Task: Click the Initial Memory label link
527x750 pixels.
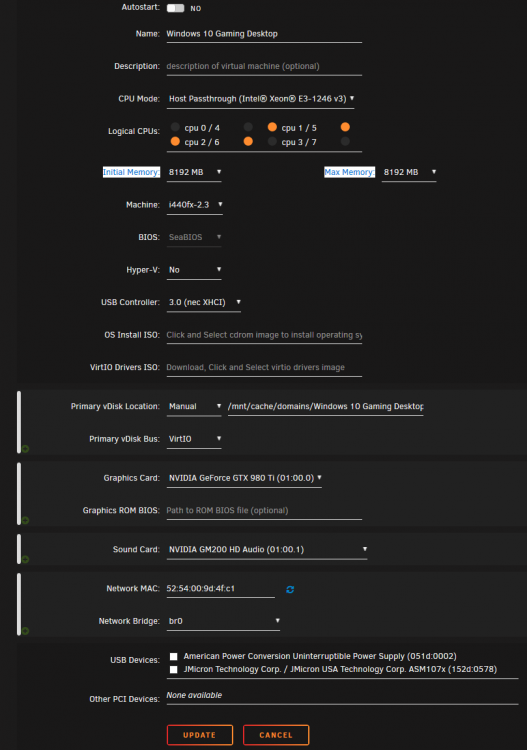Action: point(131,172)
